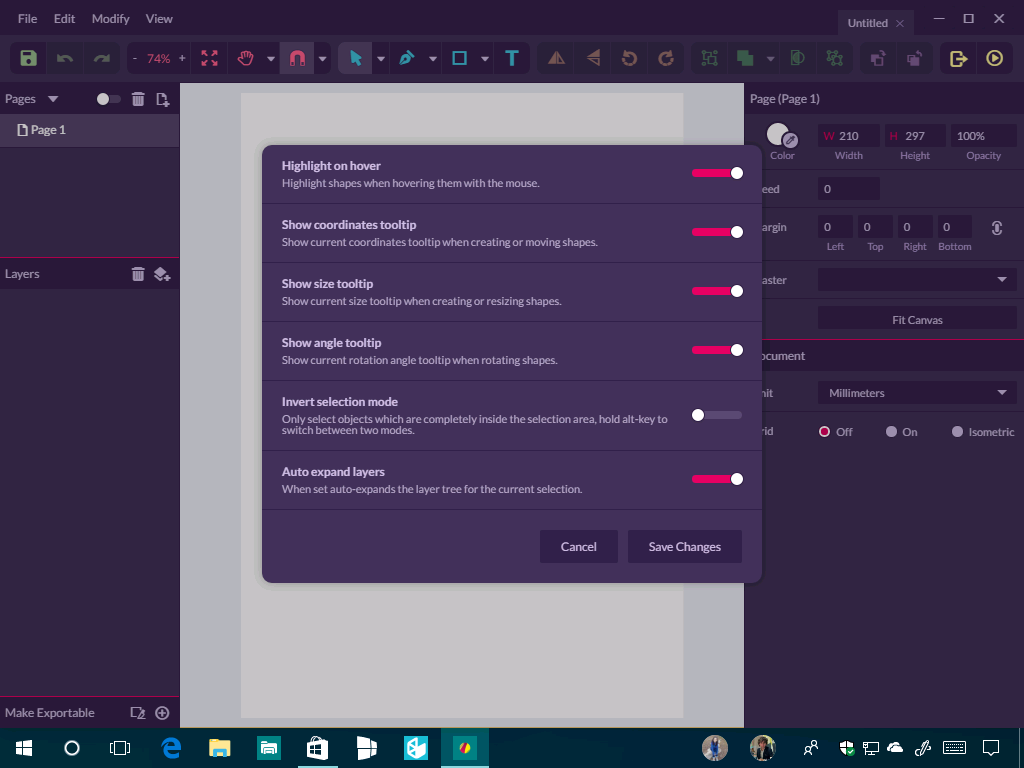Click the send backward icon
Screen dimensions: 1024x768
[914, 58]
